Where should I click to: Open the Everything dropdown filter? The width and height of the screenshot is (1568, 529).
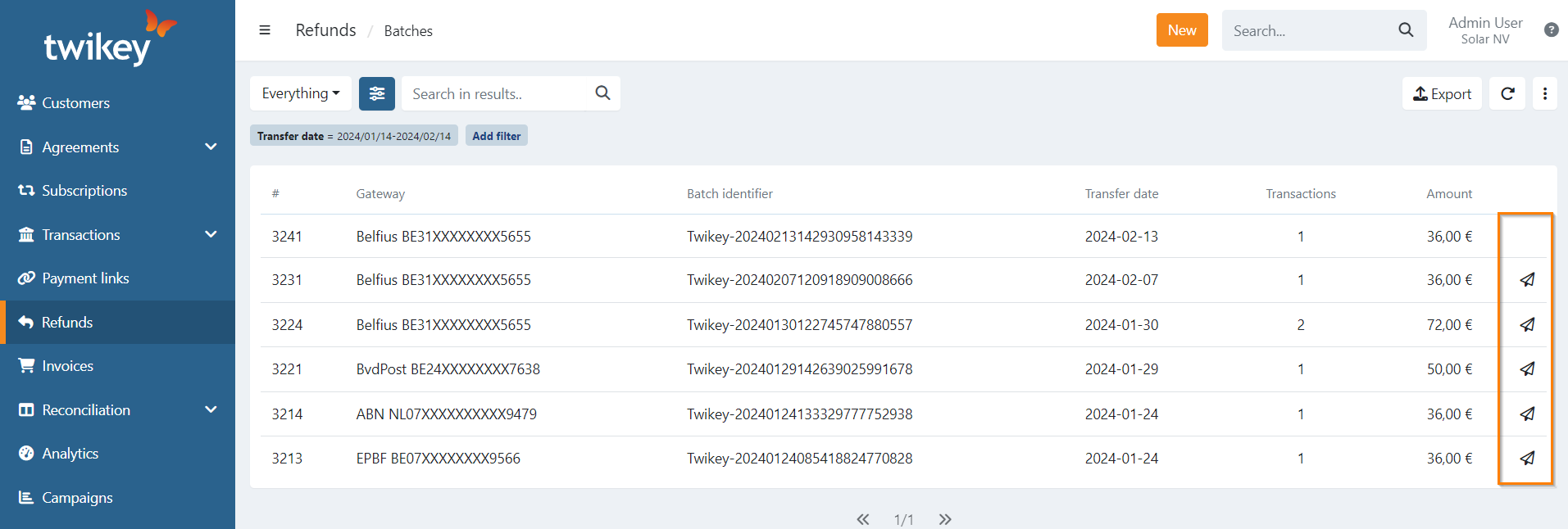[x=300, y=93]
